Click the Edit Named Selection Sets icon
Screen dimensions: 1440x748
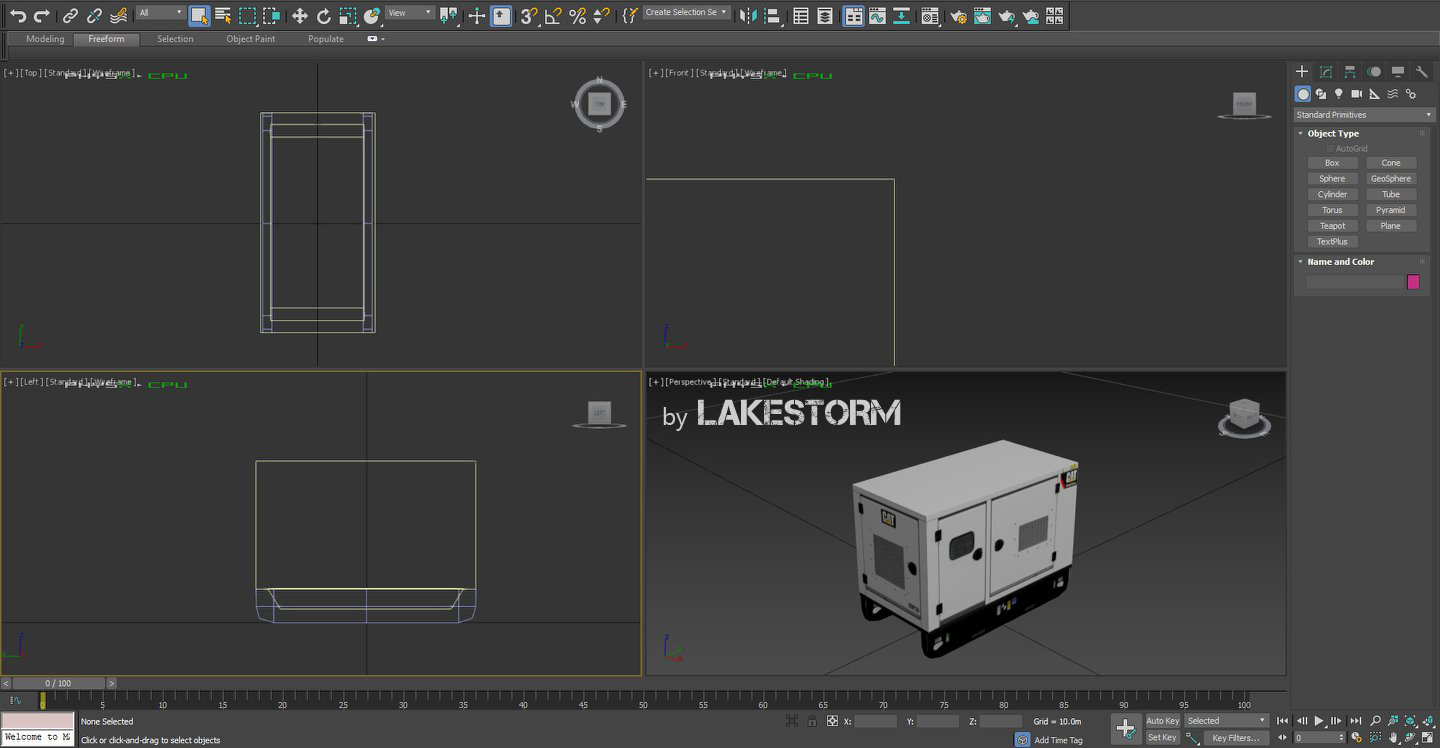click(629, 16)
